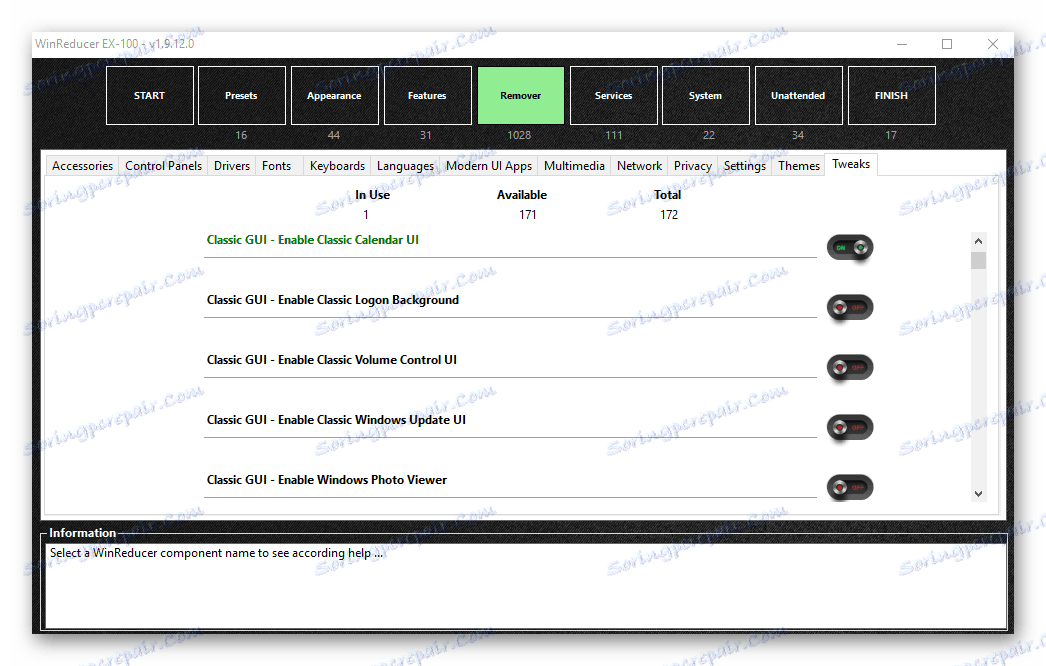The width and height of the screenshot is (1046, 666).
Task: Switch to the Control Panels tab
Action: tap(163, 165)
